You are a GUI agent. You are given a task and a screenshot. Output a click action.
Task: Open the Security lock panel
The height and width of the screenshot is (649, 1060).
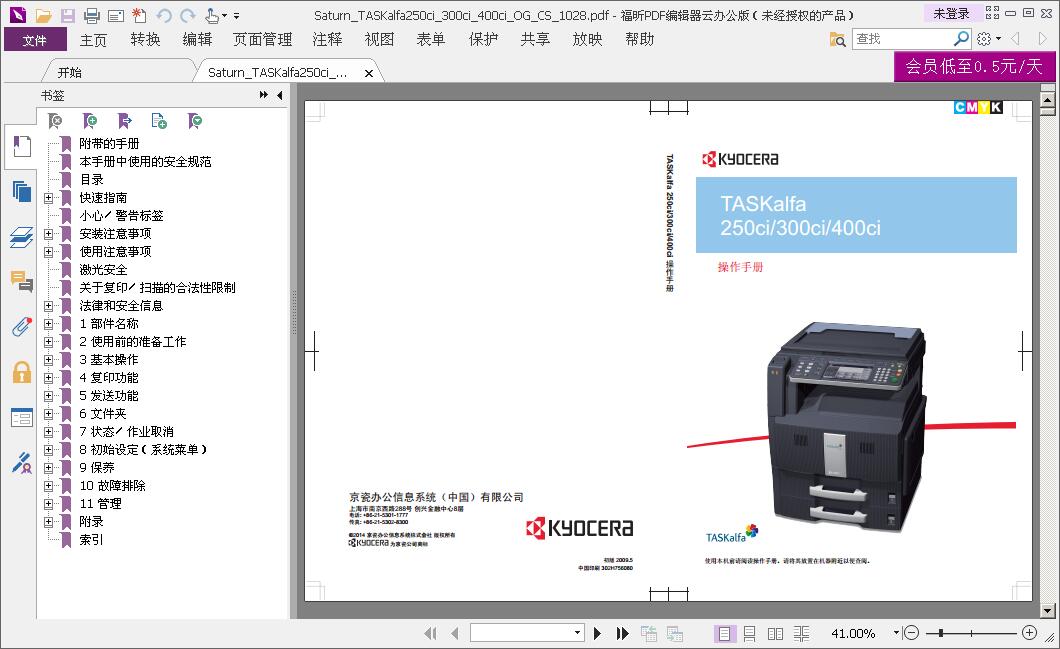tap(22, 372)
